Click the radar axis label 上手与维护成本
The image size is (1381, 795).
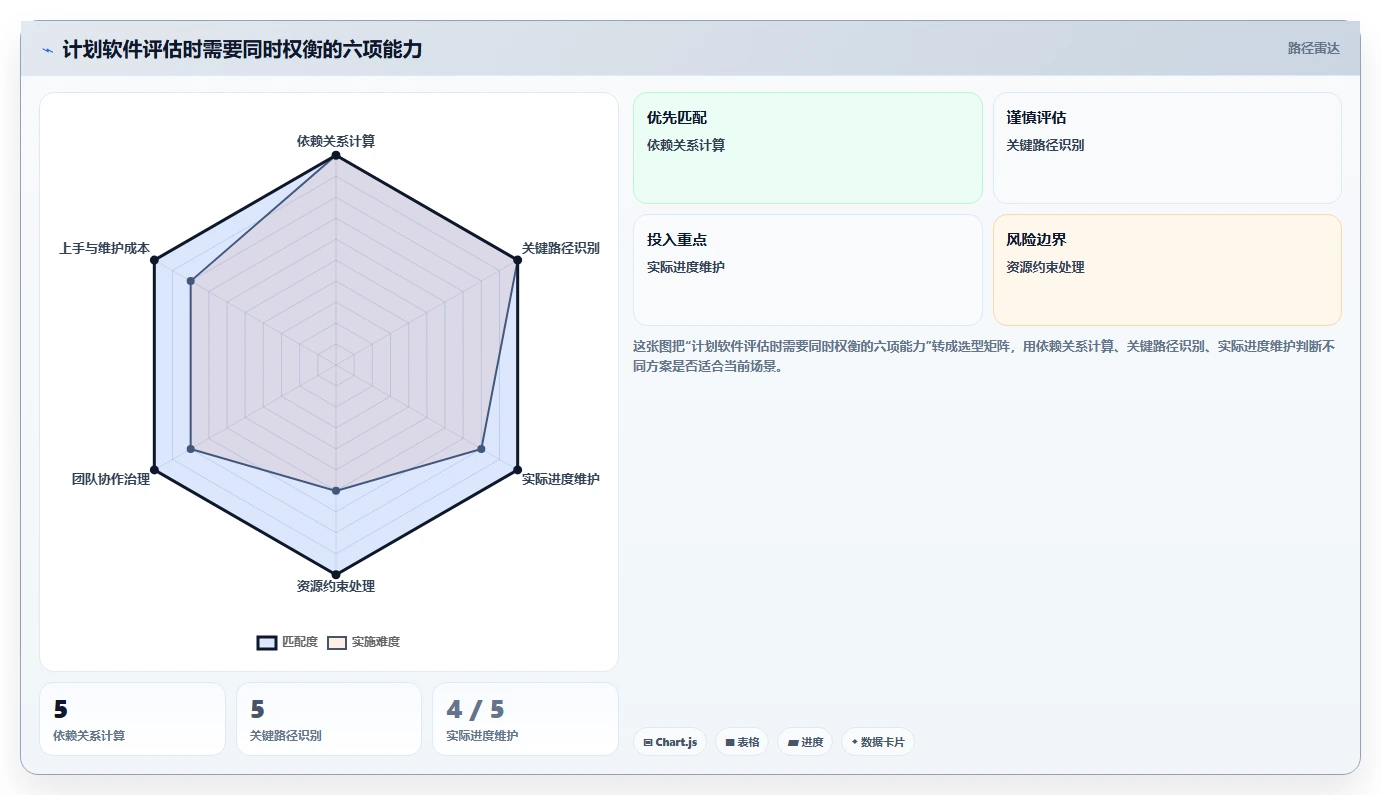click(x=104, y=248)
